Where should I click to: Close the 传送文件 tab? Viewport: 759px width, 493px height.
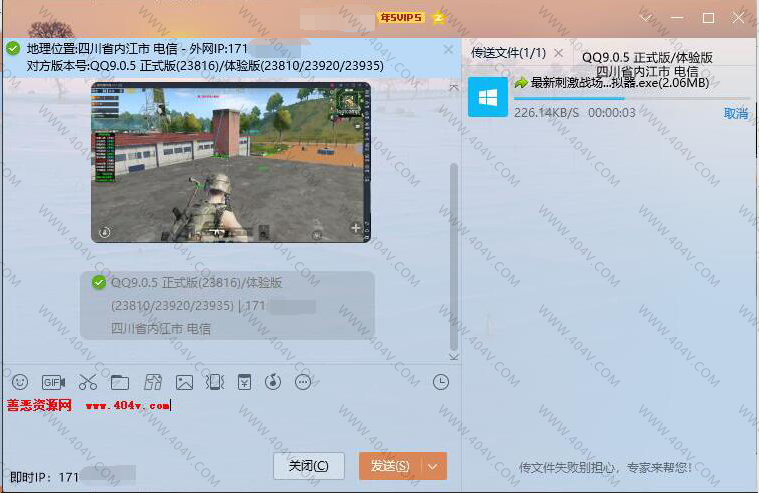(558, 52)
